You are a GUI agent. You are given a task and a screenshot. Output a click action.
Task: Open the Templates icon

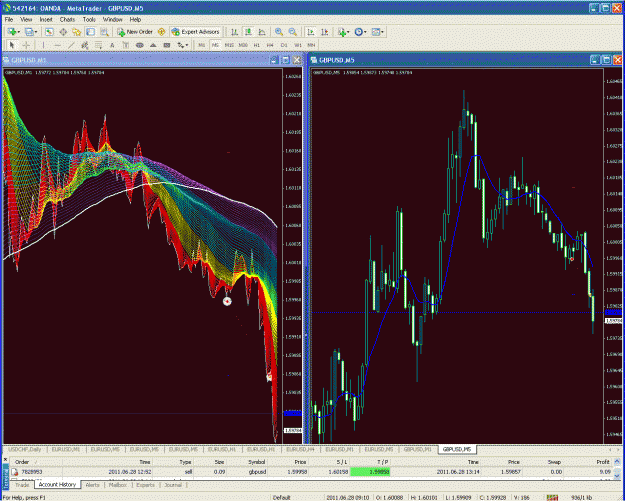click(376, 32)
